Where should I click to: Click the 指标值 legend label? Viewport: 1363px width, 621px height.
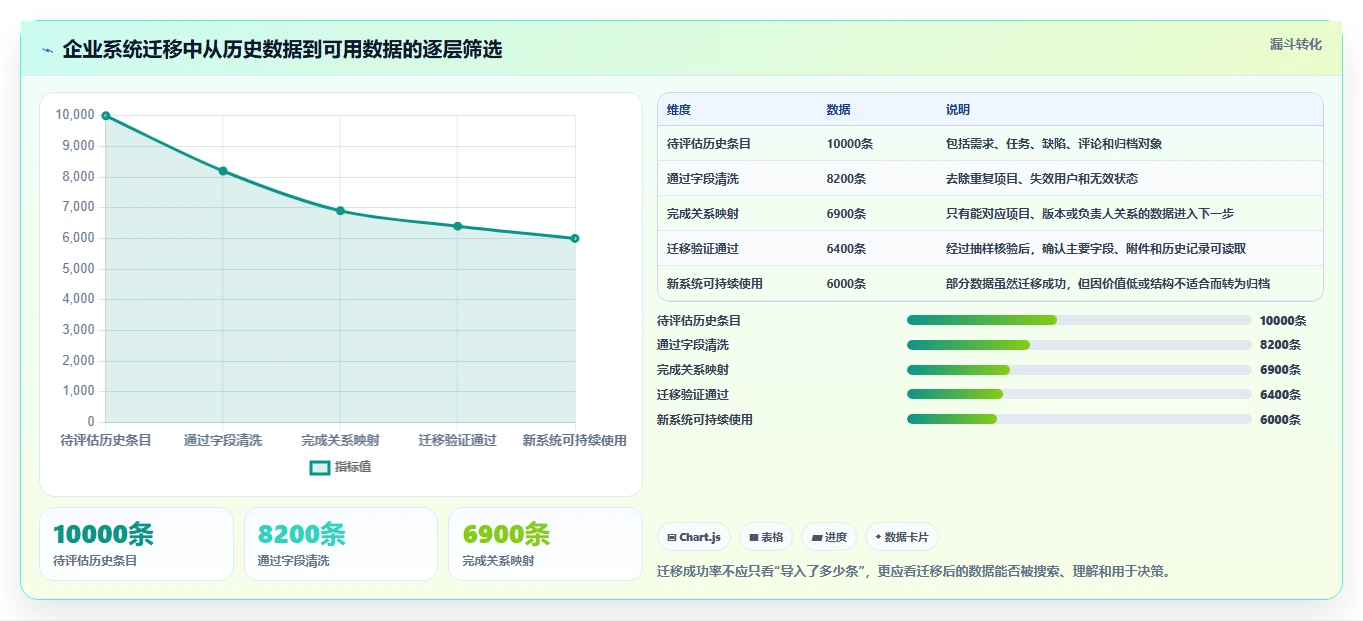(x=353, y=467)
